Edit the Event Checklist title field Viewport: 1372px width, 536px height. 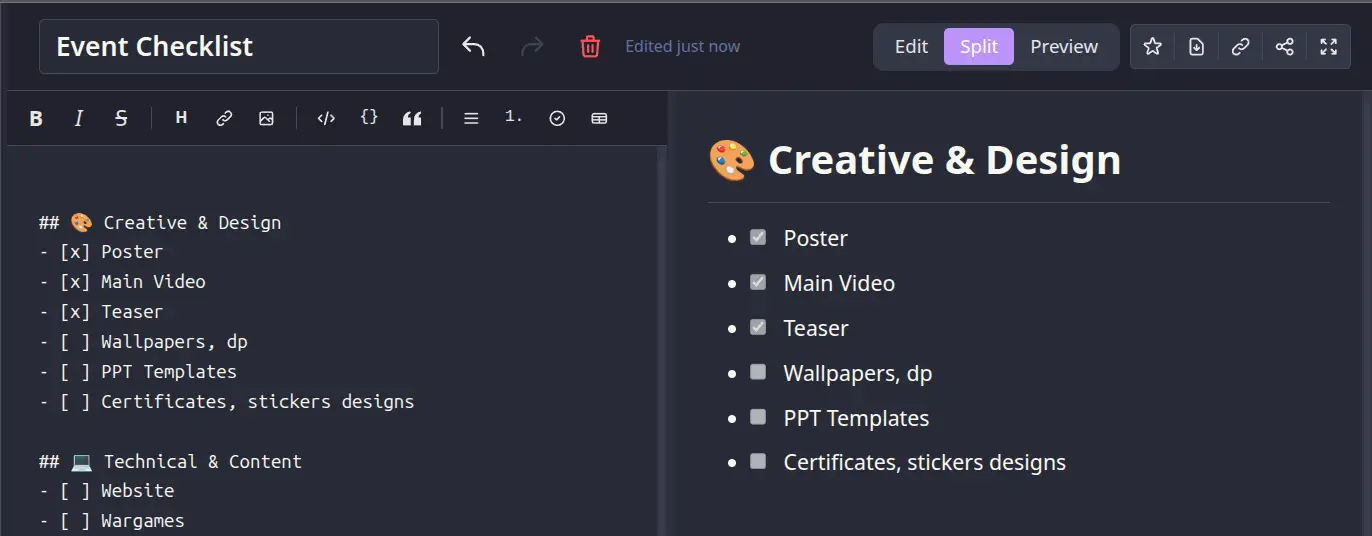click(x=239, y=46)
